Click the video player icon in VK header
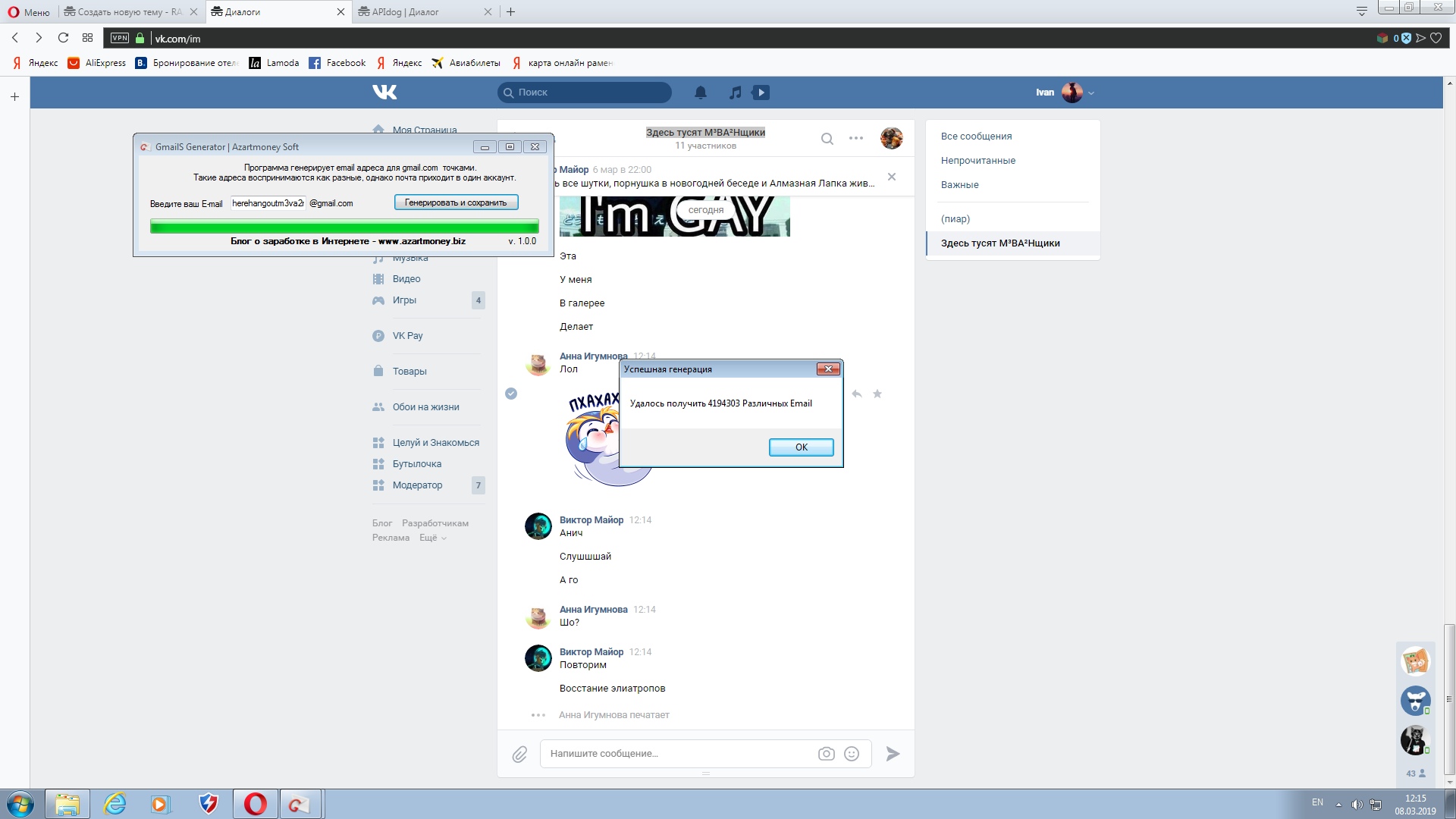 click(x=761, y=93)
